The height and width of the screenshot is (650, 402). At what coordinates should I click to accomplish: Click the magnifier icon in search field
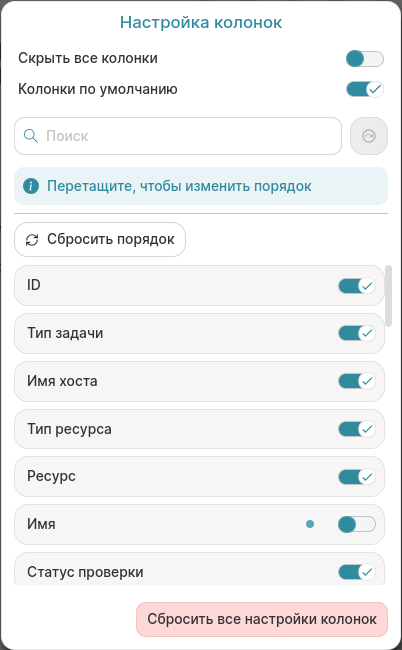tap(31, 136)
